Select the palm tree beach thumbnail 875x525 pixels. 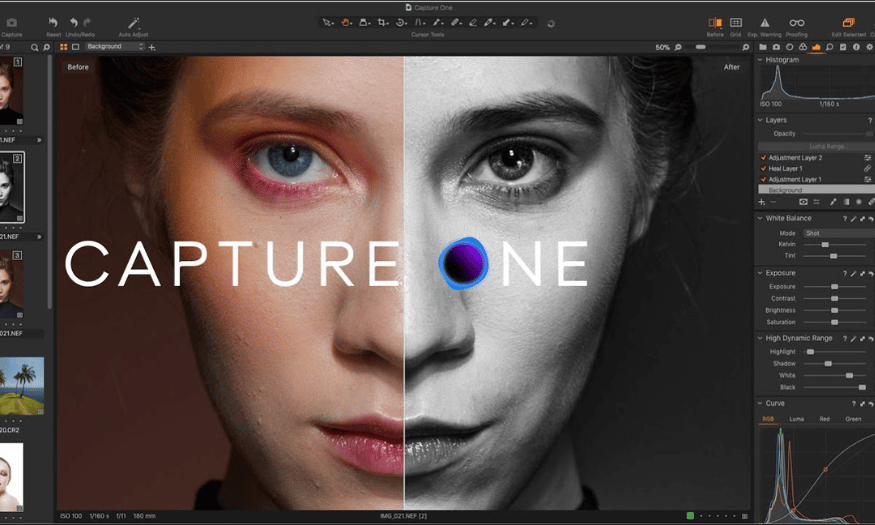22,386
